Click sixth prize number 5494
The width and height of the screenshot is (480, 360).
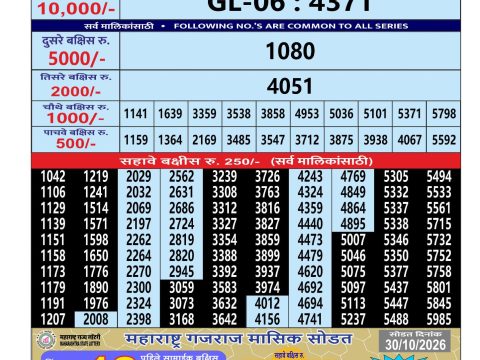point(439,176)
